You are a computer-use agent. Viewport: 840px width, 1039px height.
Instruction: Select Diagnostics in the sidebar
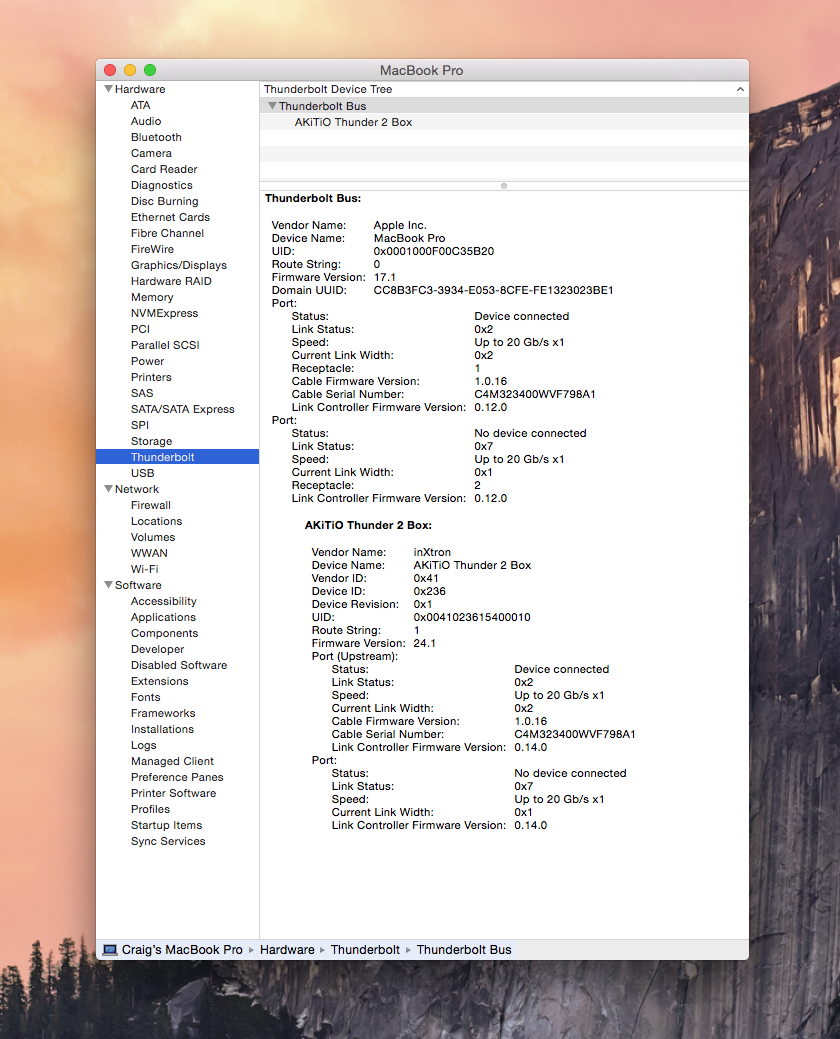point(162,186)
